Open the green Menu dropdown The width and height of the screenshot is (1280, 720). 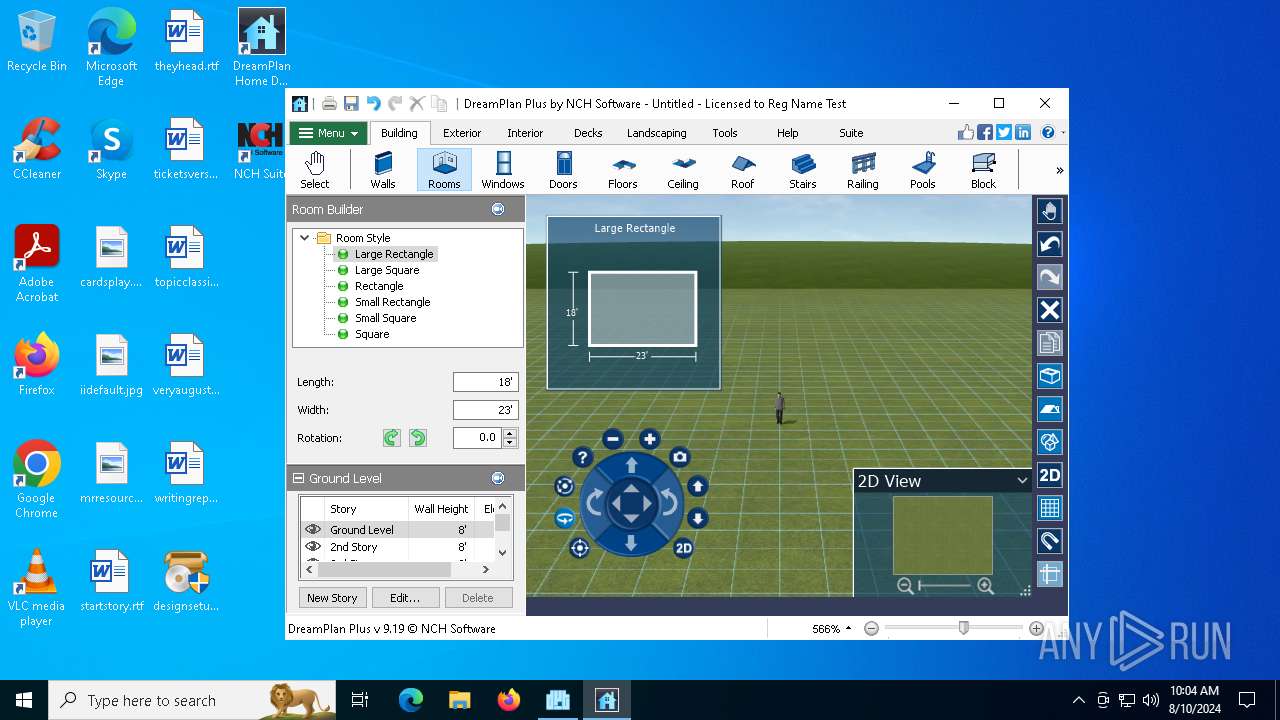[328, 133]
